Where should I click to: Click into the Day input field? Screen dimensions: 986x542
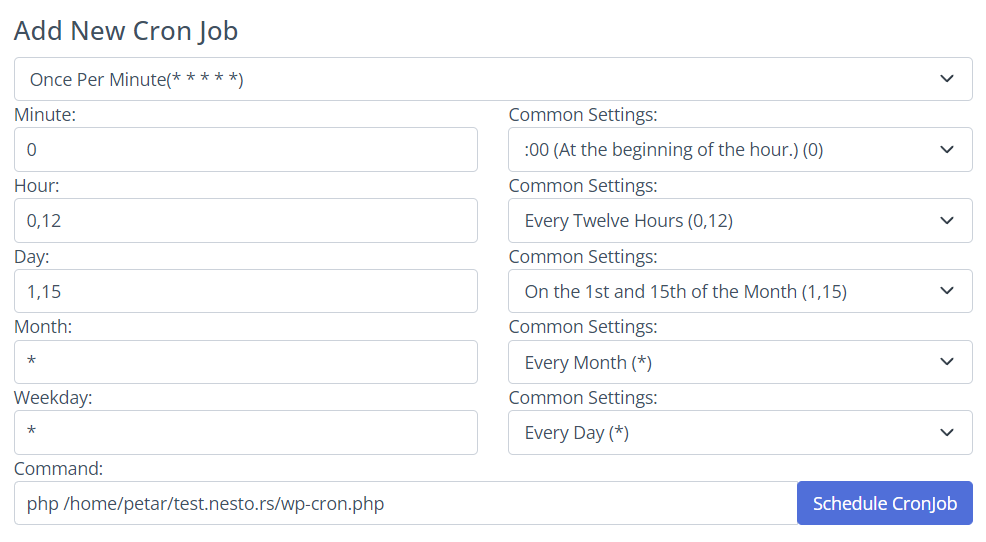[x=246, y=291]
